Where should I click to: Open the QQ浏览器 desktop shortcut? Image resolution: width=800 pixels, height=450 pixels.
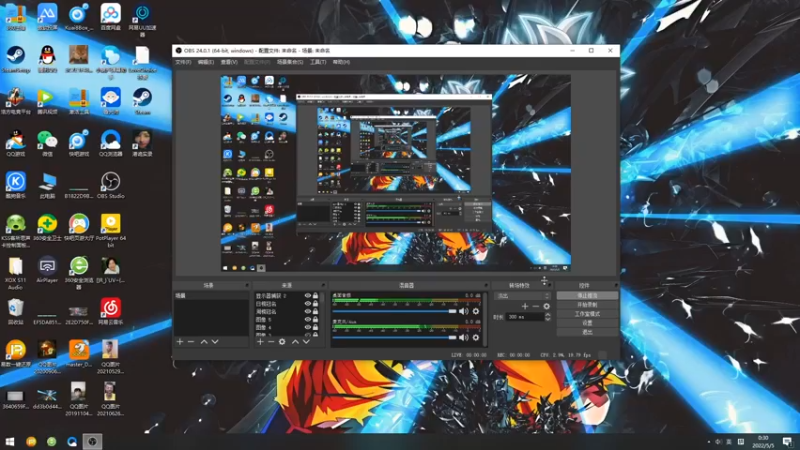[x=110, y=143]
